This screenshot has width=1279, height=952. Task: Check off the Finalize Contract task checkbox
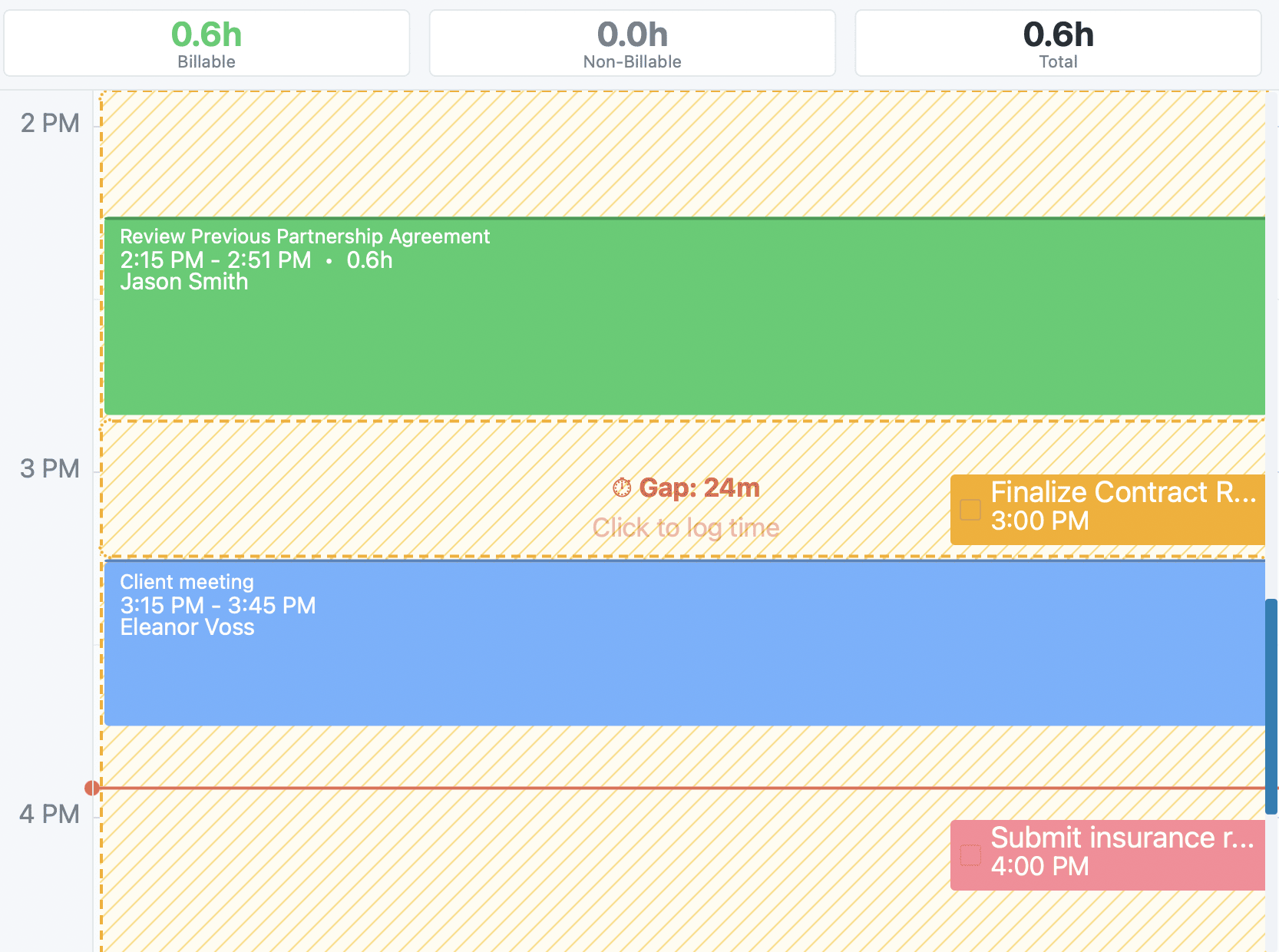coord(970,510)
